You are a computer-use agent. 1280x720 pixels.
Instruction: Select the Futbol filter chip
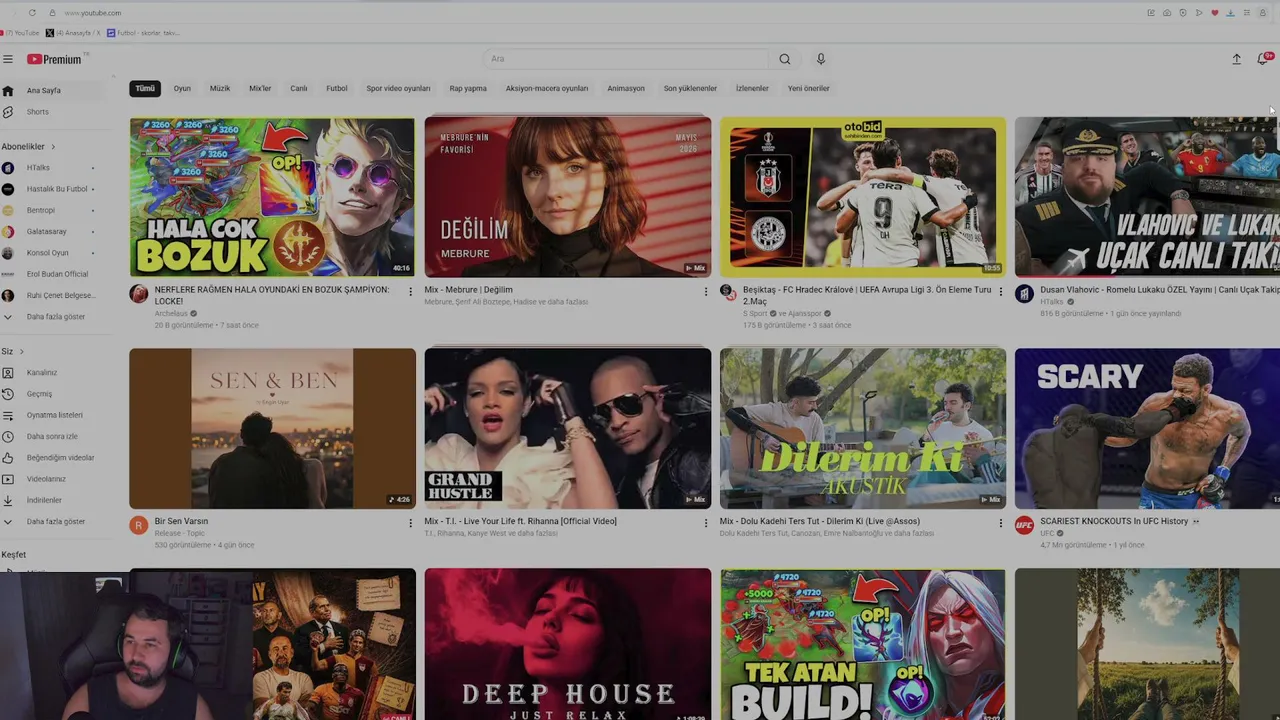337,89
